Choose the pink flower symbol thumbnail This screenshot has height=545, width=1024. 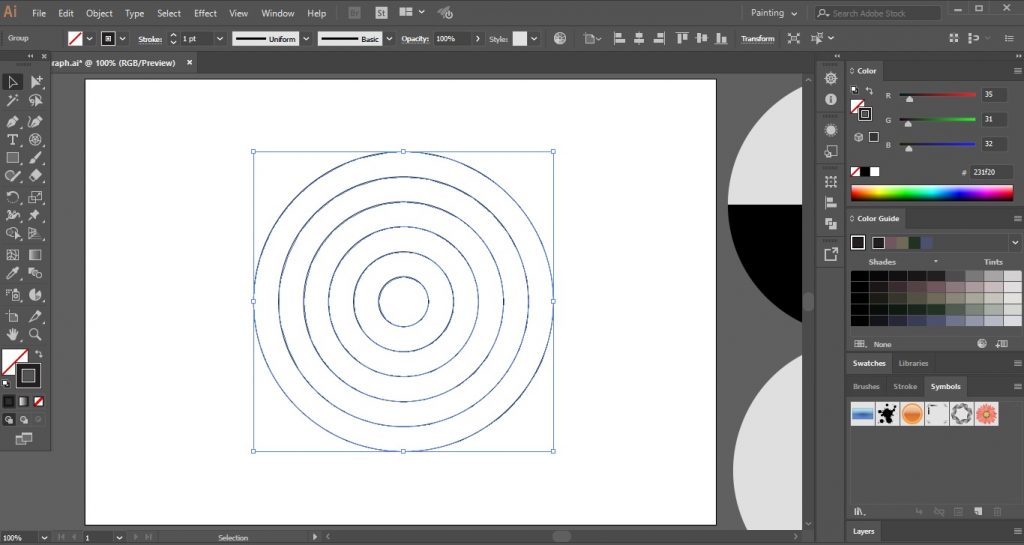[986, 414]
